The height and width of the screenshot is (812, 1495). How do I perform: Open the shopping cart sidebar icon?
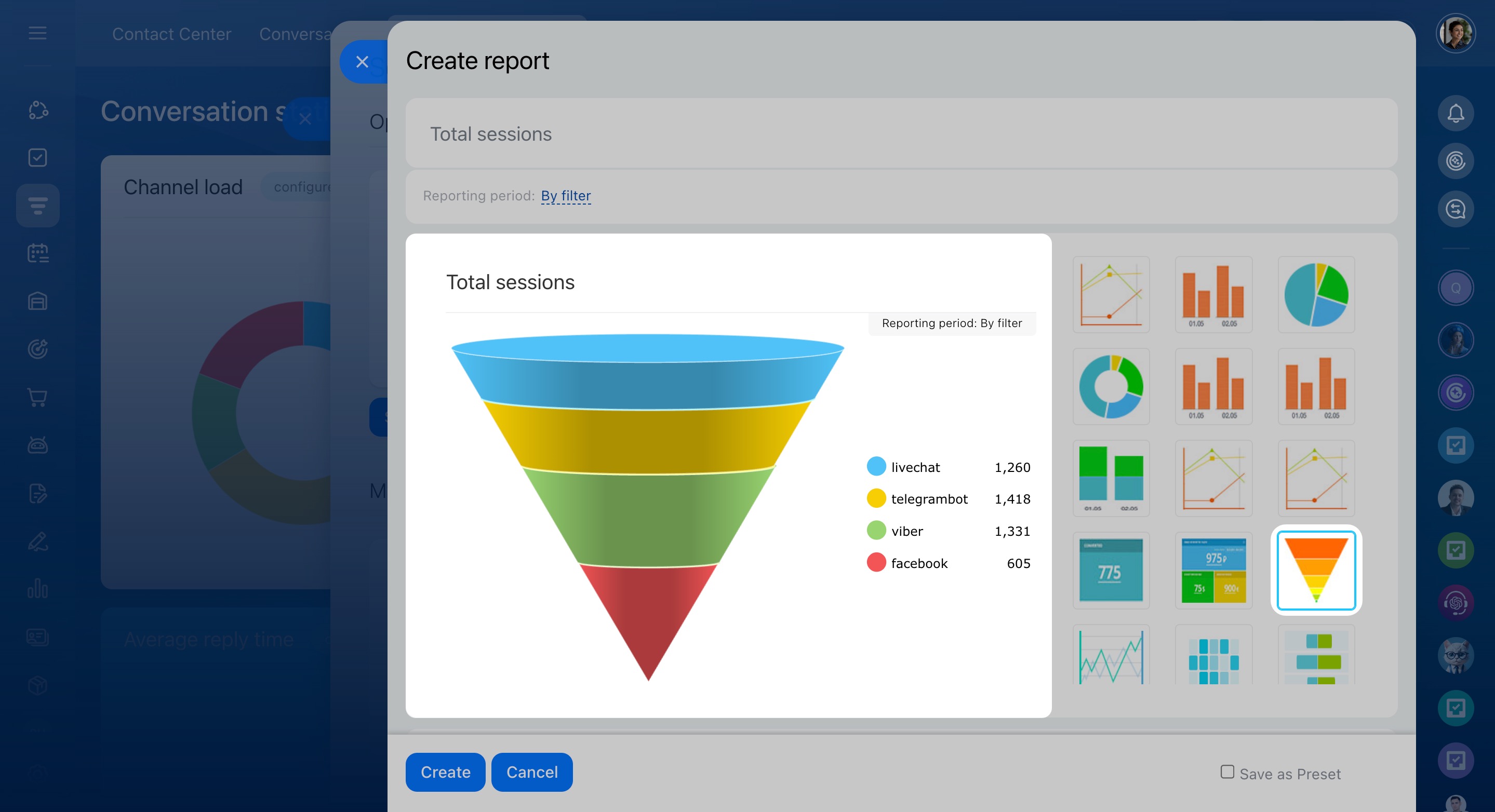(38, 397)
